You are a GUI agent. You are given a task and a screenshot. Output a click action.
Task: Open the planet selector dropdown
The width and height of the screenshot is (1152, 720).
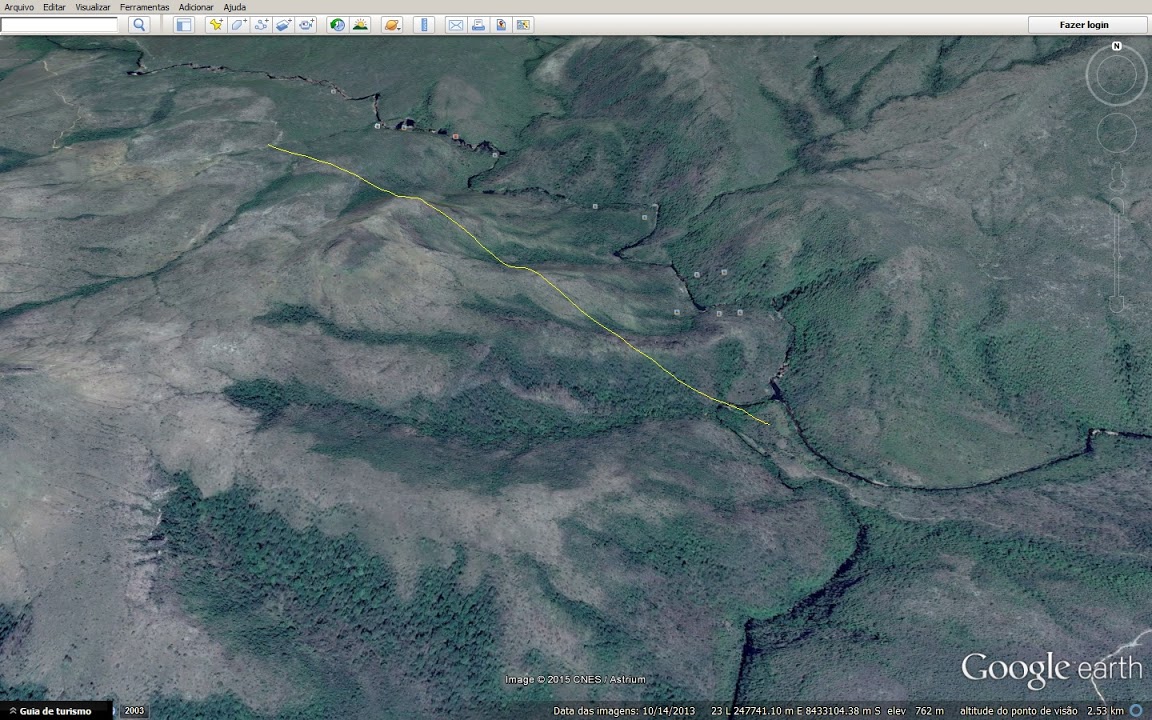392,25
